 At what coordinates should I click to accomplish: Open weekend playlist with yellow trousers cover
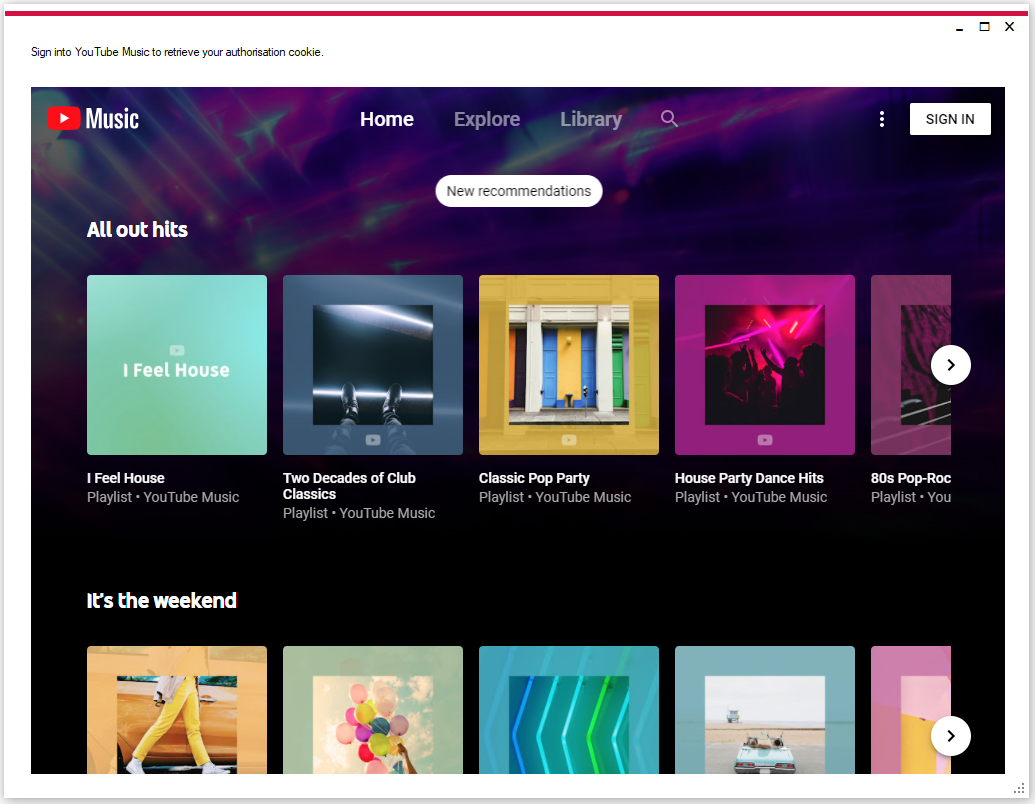[177, 710]
